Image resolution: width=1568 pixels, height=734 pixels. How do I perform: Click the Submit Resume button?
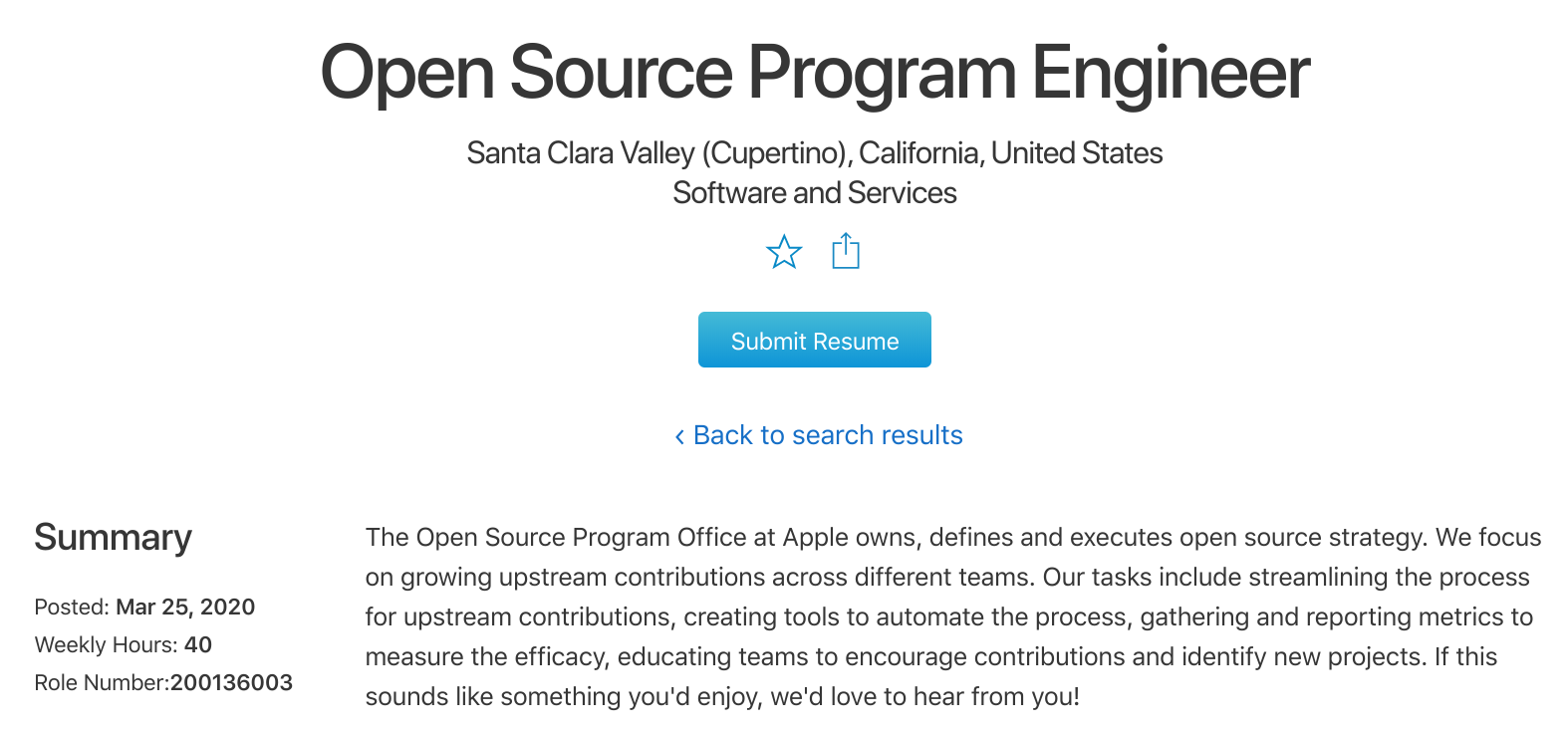tap(815, 340)
